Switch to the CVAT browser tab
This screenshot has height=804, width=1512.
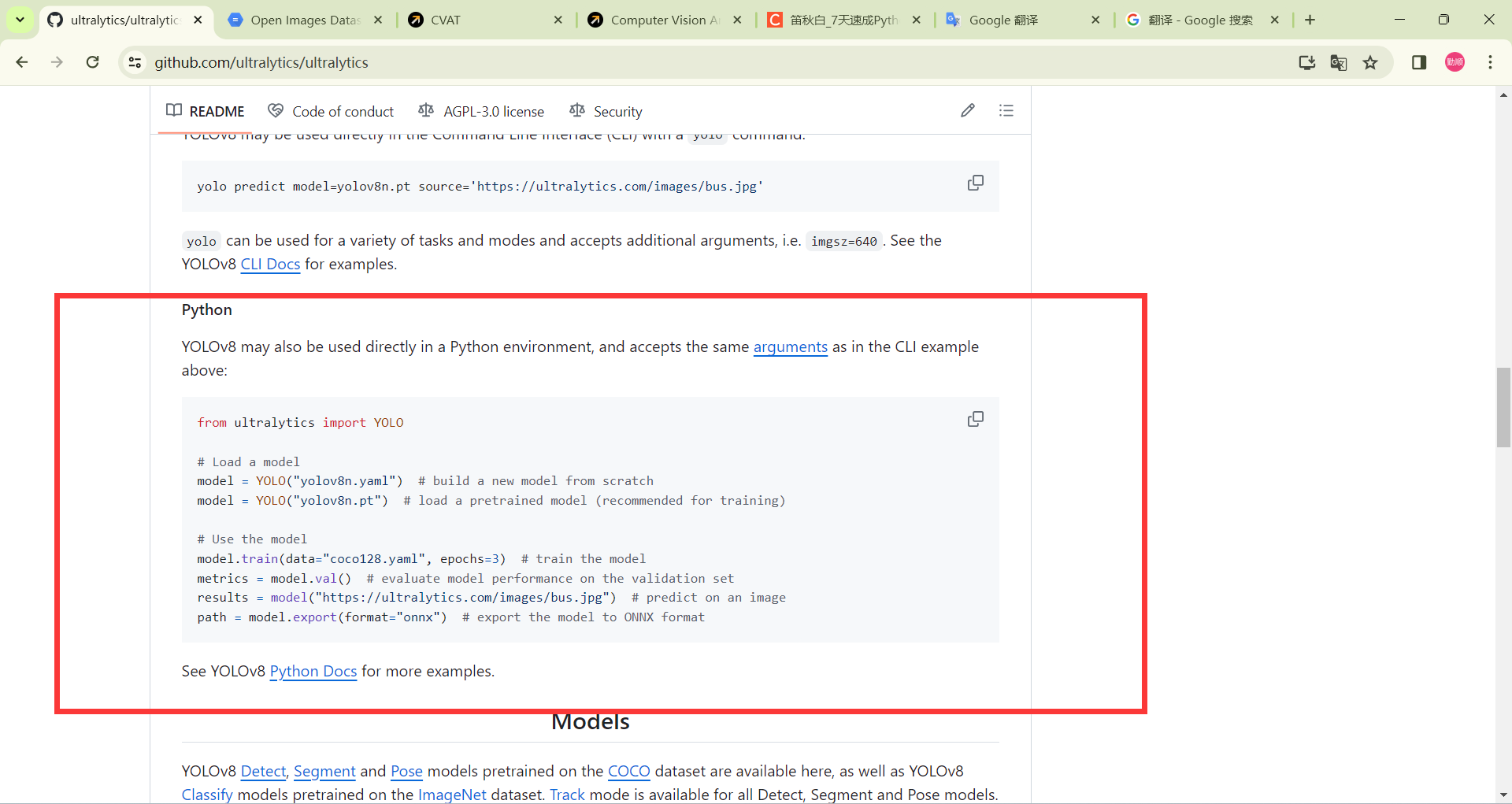coord(485,20)
